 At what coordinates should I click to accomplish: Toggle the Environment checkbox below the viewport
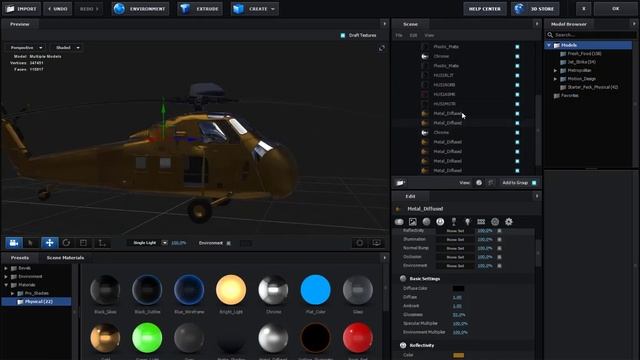[x=229, y=243]
